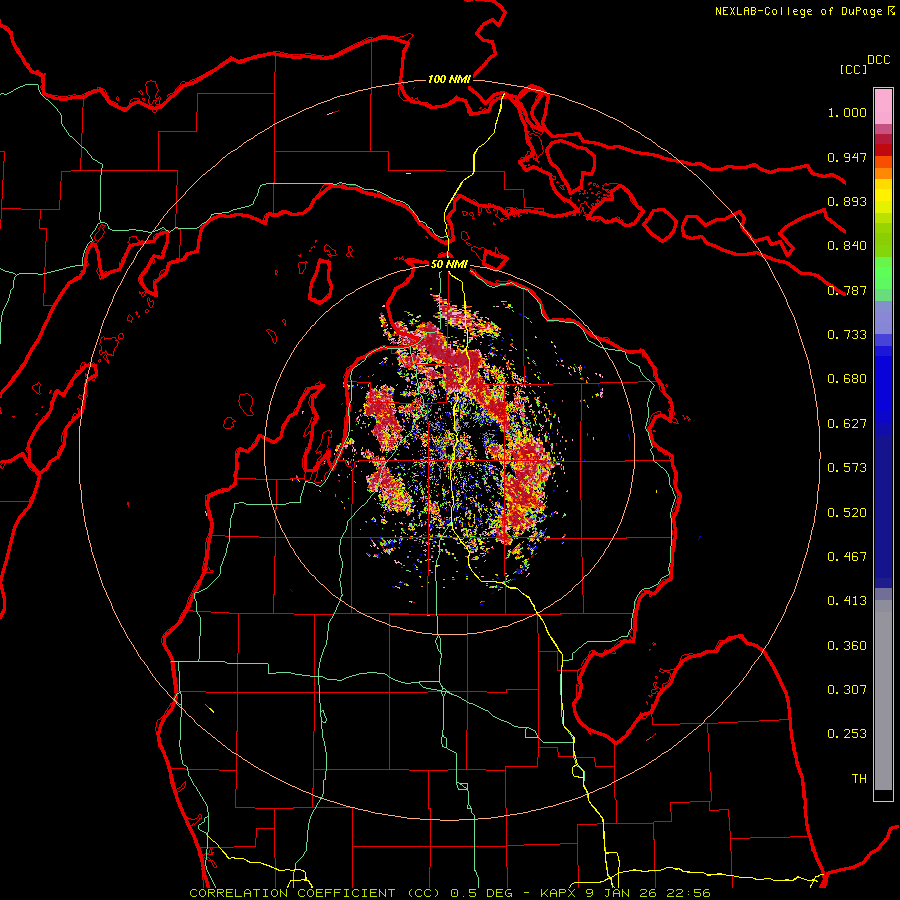Select the 1.000 legend value
900x900 pixels.
tap(847, 112)
